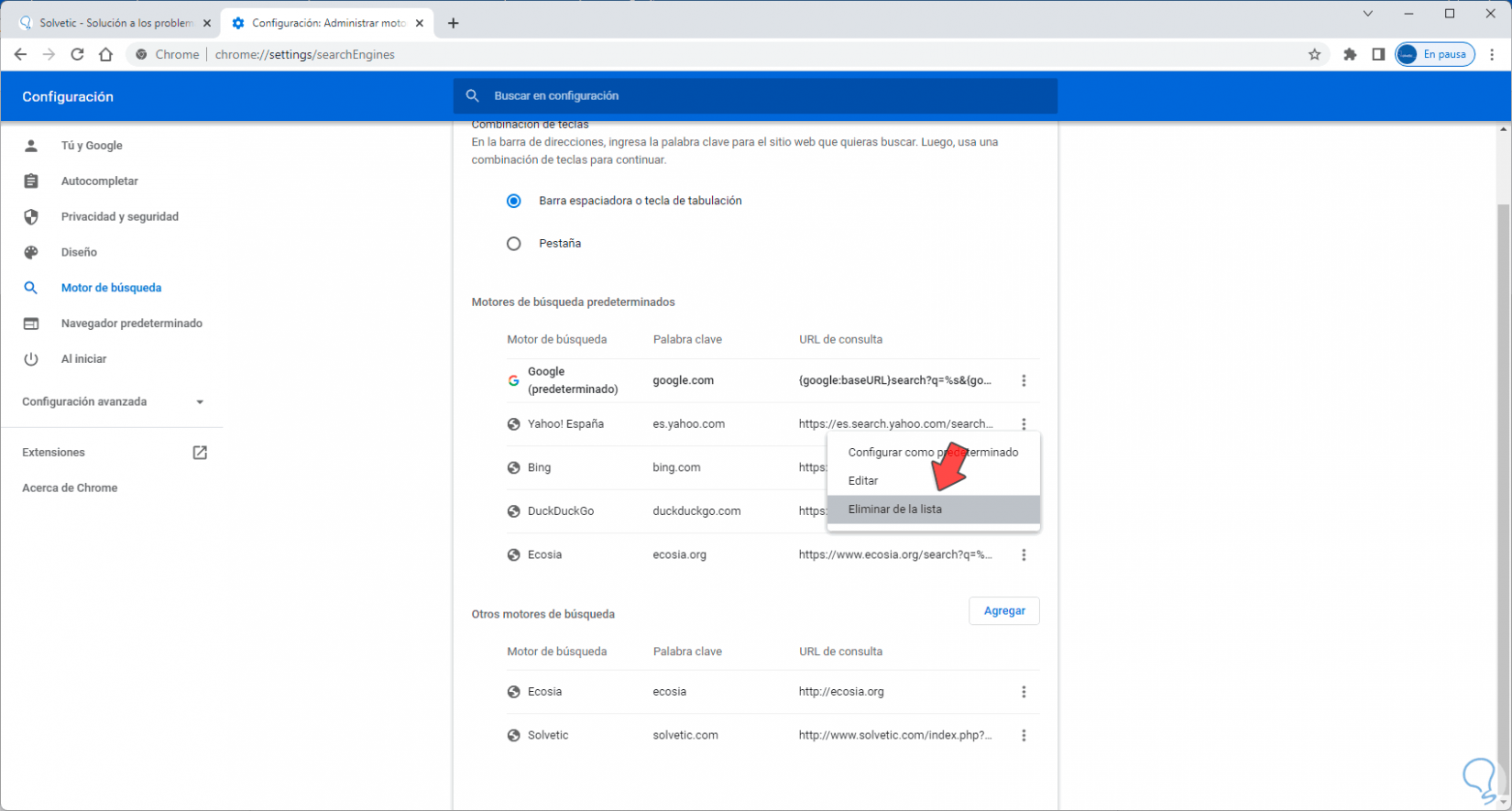Open Privacidad y seguridad settings
1512x811 pixels.
(x=120, y=217)
